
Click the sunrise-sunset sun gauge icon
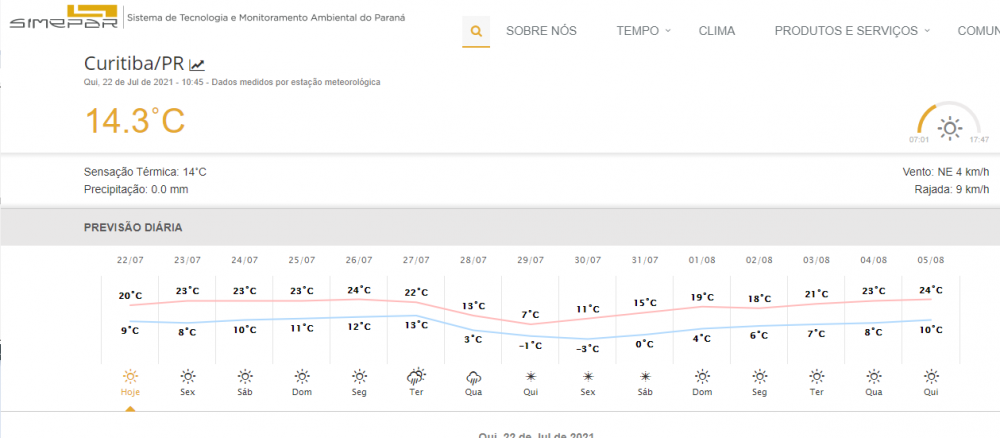(949, 127)
